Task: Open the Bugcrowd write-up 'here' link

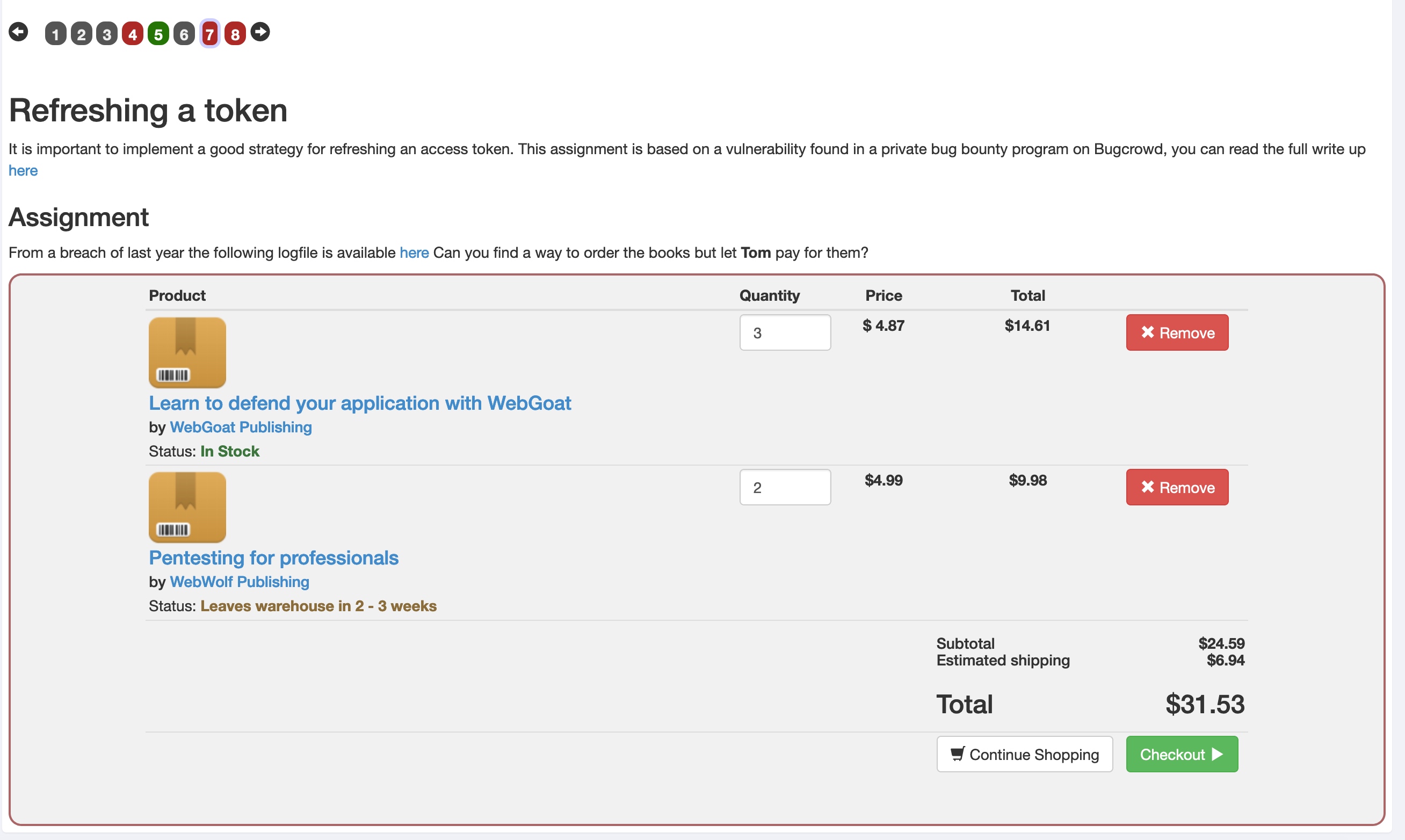Action: click(x=23, y=170)
